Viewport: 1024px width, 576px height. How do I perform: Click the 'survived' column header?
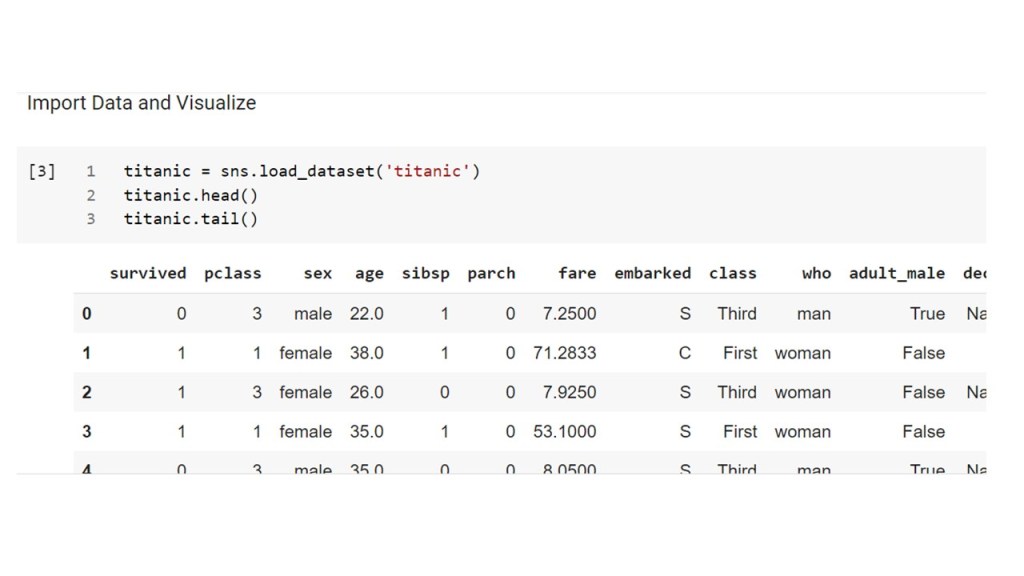[x=148, y=273]
